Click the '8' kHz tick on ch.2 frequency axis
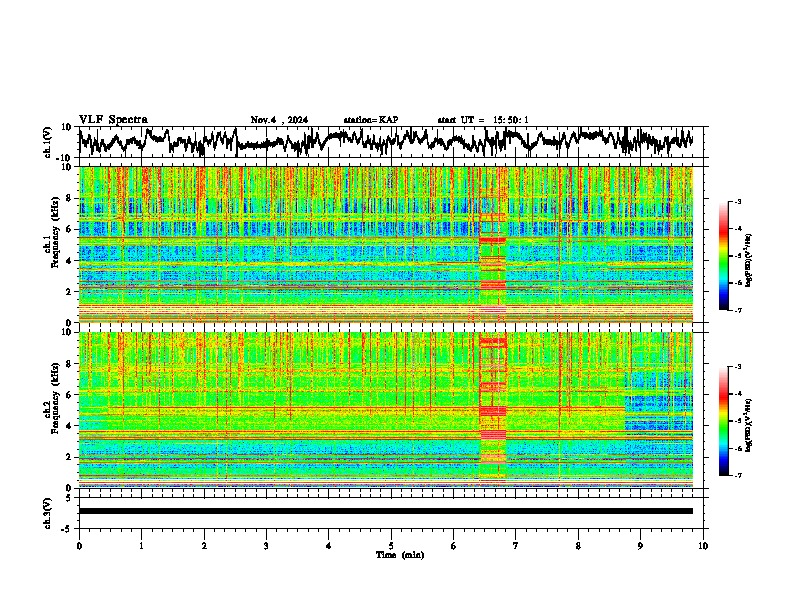This screenshot has height=612, width=792. click(70, 364)
